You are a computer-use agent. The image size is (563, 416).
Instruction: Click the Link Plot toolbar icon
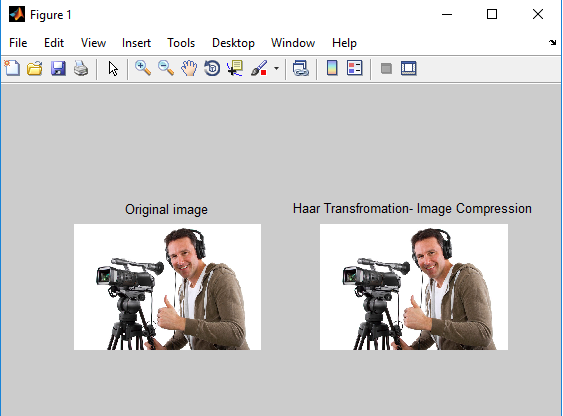(x=301, y=68)
